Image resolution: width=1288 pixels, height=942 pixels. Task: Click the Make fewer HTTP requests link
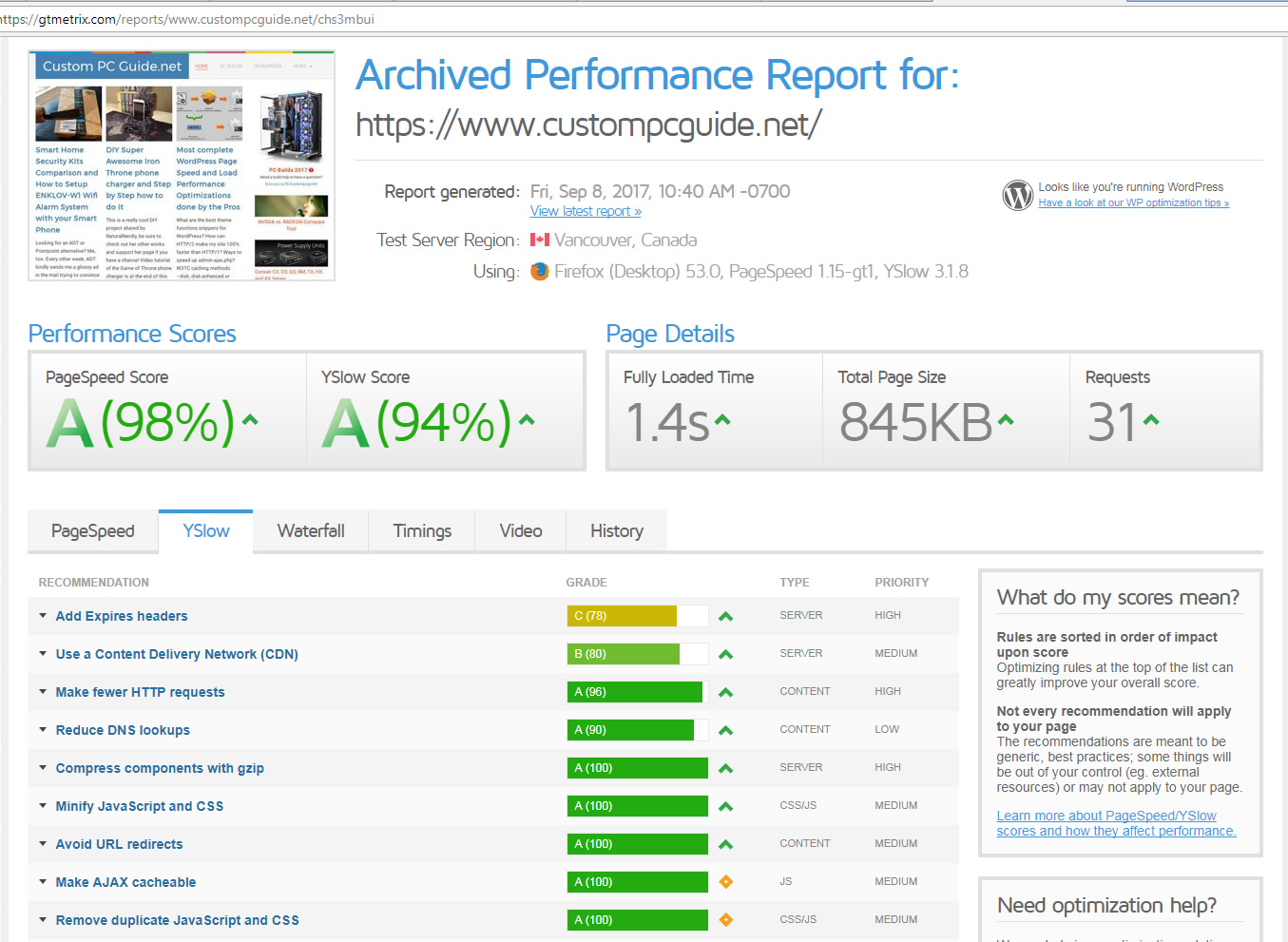point(140,692)
